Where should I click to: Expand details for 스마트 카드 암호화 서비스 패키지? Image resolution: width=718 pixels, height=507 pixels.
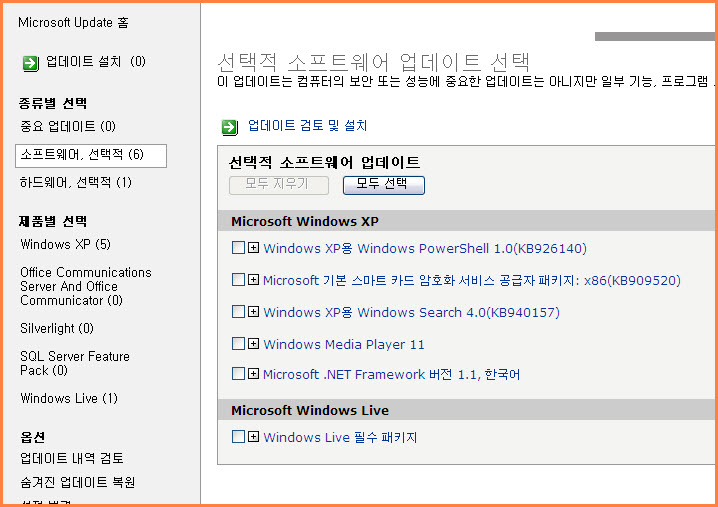click(x=253, y=279)
